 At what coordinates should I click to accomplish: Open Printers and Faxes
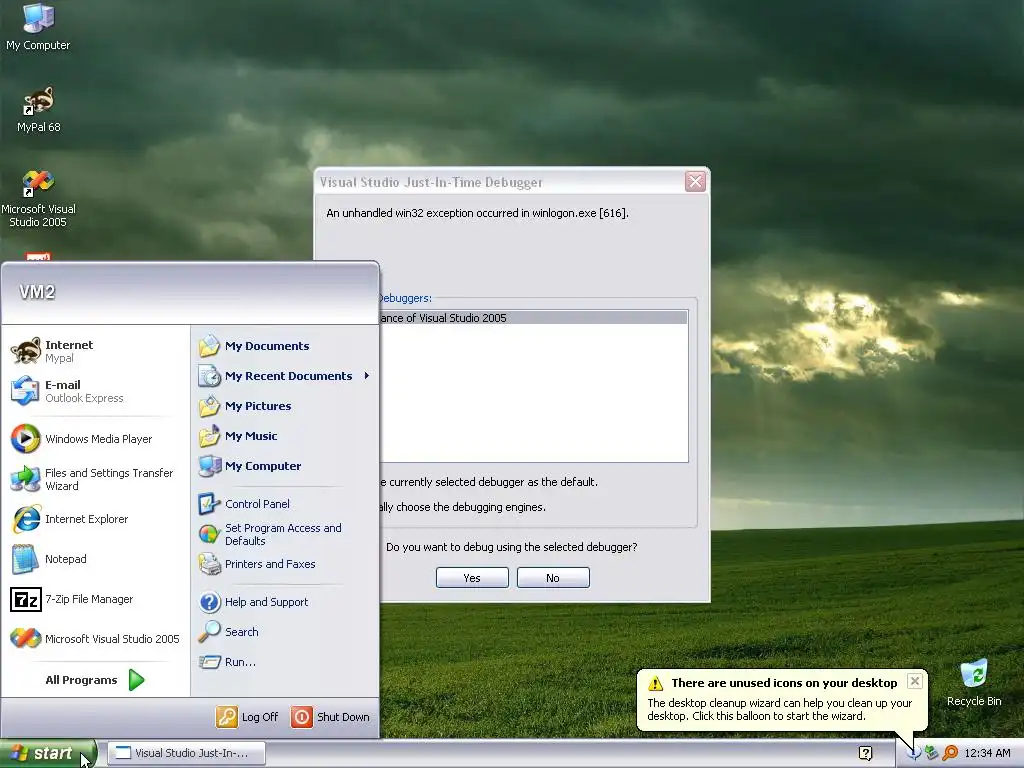click(x=285, y=564)
